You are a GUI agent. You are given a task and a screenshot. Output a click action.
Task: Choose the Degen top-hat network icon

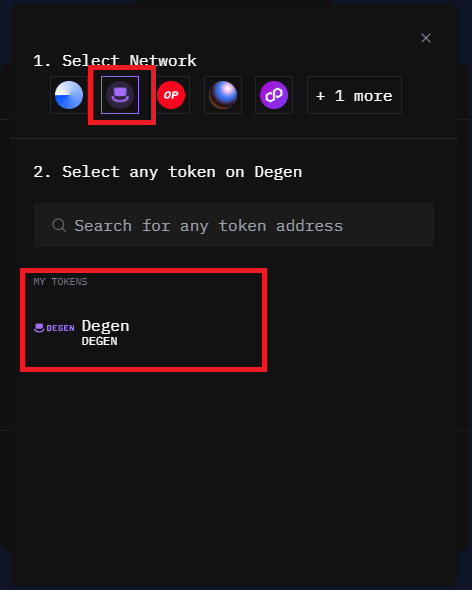coord(120,95)
